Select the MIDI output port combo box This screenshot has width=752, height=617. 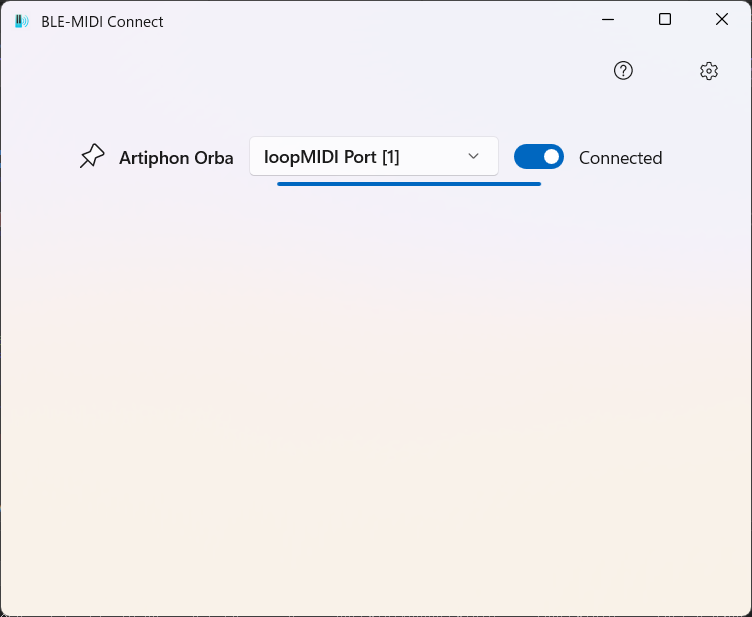pos(374,156)
